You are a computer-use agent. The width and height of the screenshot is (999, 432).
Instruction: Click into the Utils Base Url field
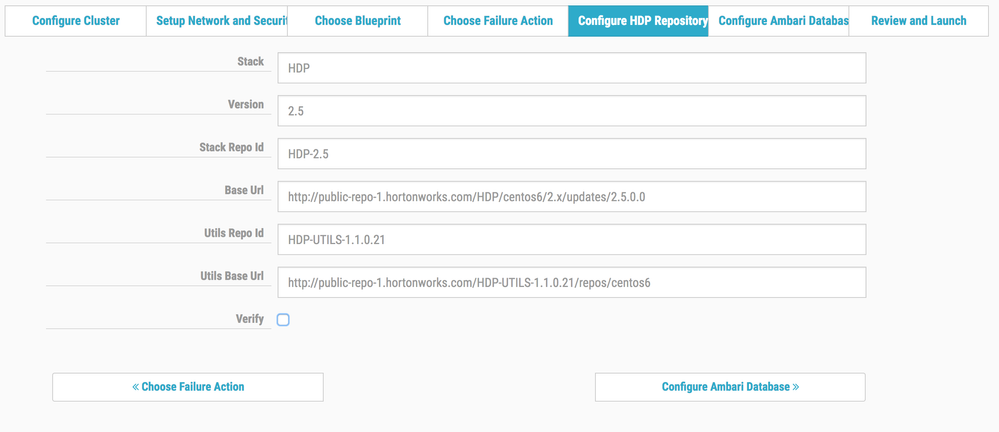click(571, 283)
